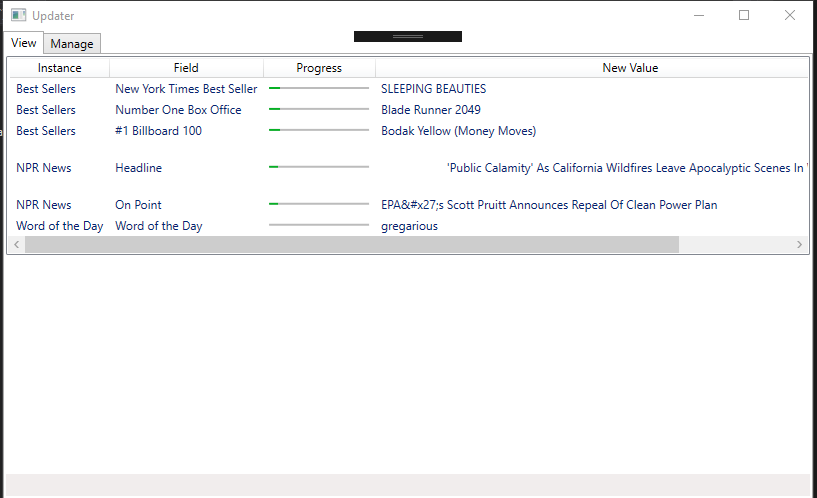Select the Headline field cell
817x498 pixels.
[139, 168]
